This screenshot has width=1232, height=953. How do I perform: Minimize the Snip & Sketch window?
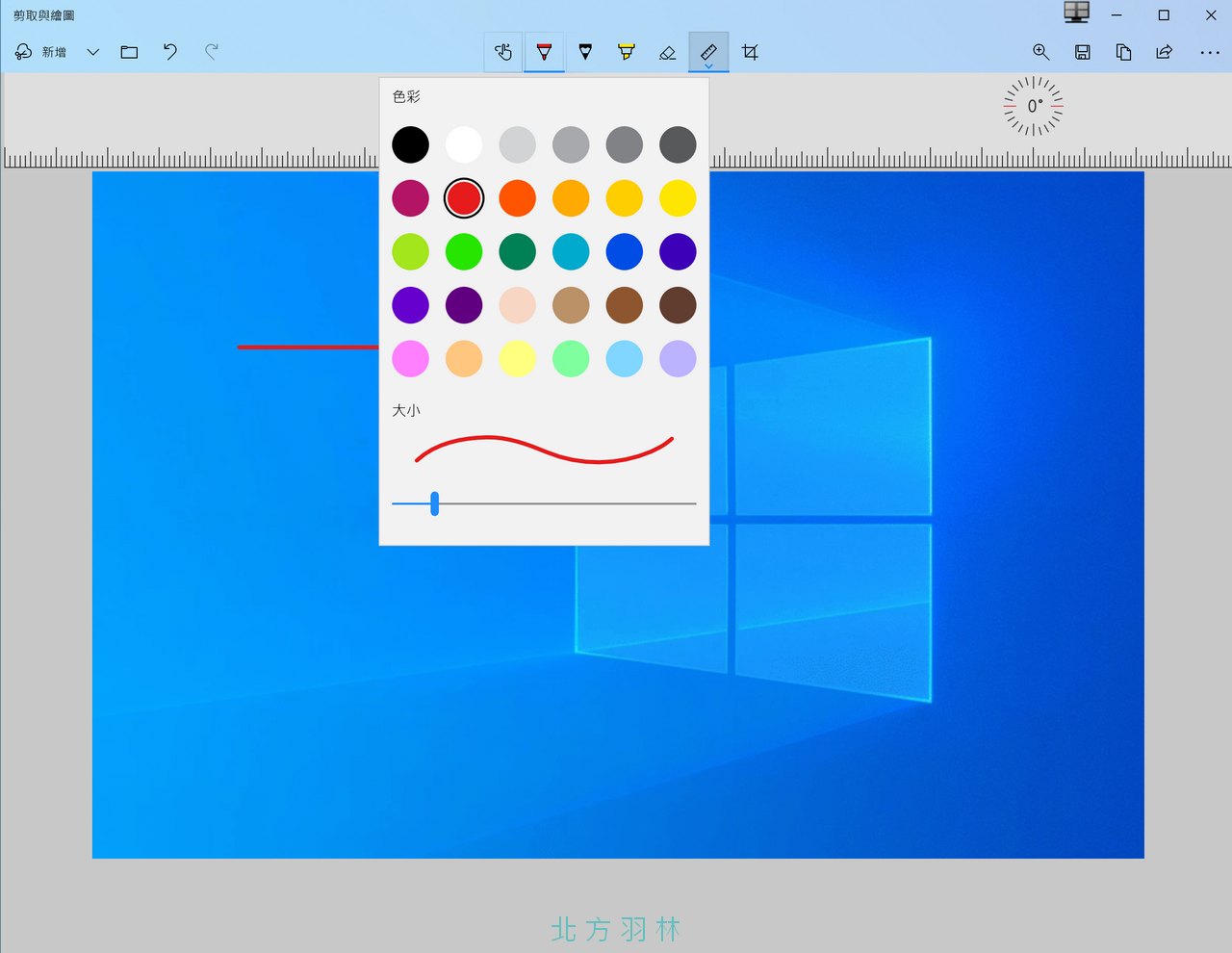1116,15
